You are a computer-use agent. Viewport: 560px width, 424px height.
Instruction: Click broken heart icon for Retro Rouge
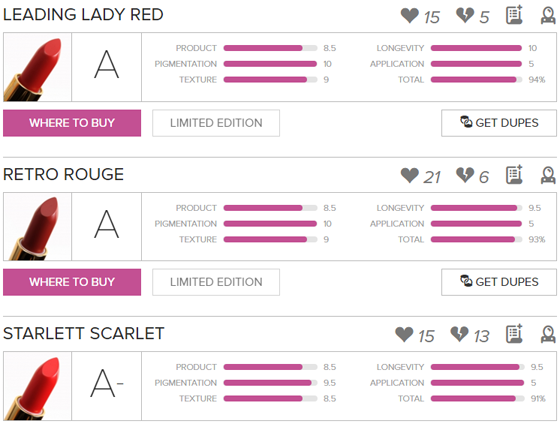465,175
